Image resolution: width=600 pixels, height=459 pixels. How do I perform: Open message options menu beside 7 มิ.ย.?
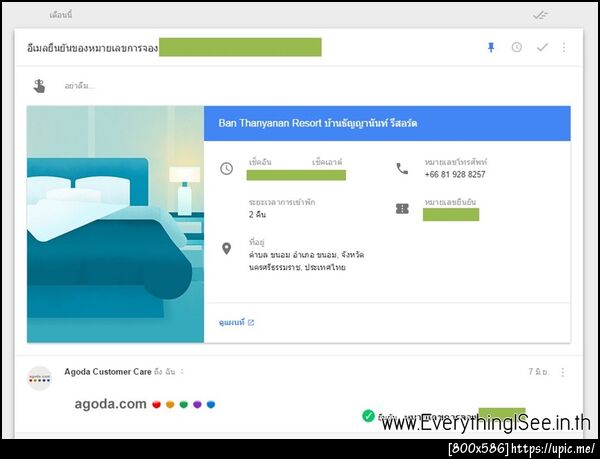562,372
